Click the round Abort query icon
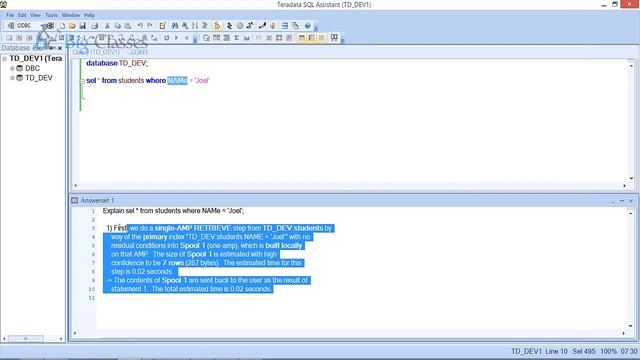640x360 pixels. click(x=240, y=26)
